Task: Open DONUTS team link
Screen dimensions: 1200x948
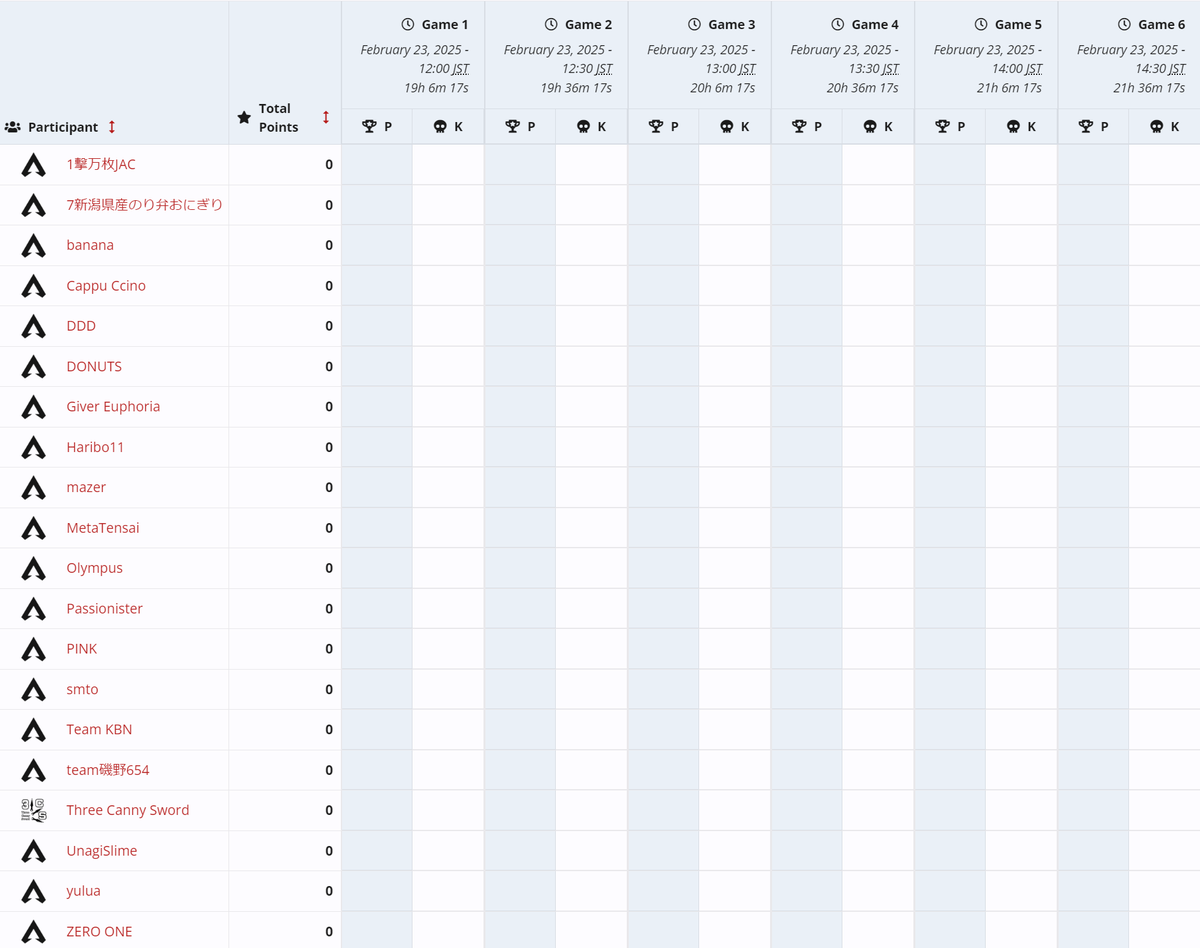Action: (x=94, y=366)
